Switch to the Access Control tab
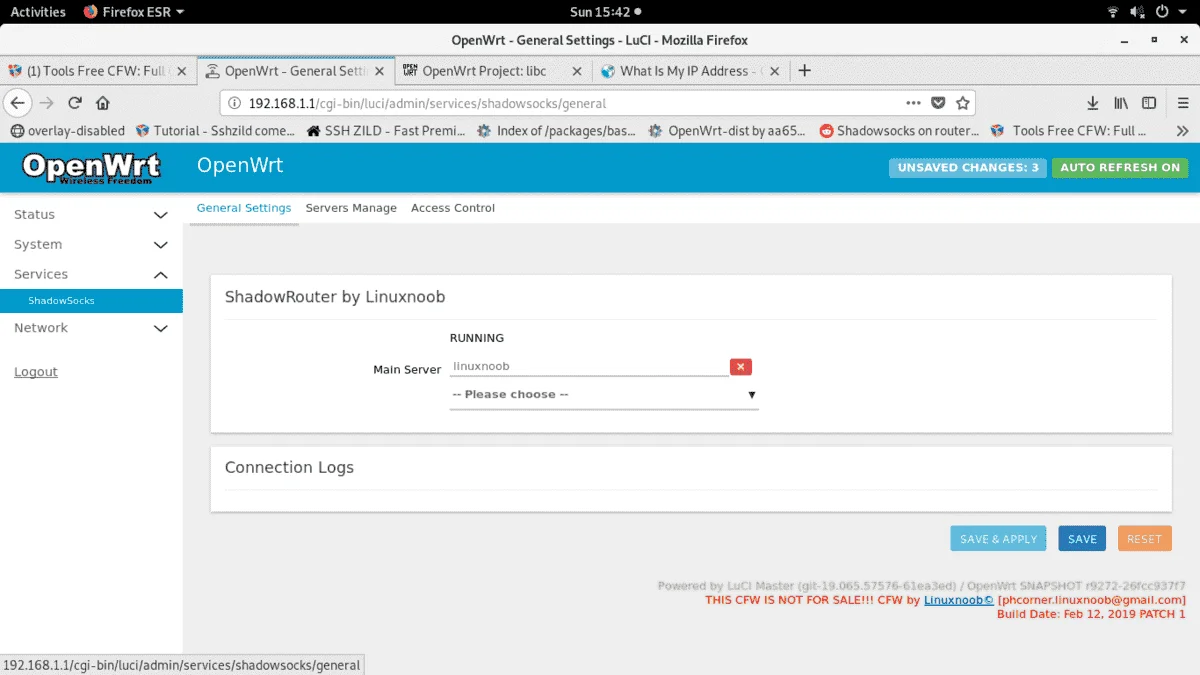Image resolution: width=1200 pixels, height=675 pixels. coord(453,208)
